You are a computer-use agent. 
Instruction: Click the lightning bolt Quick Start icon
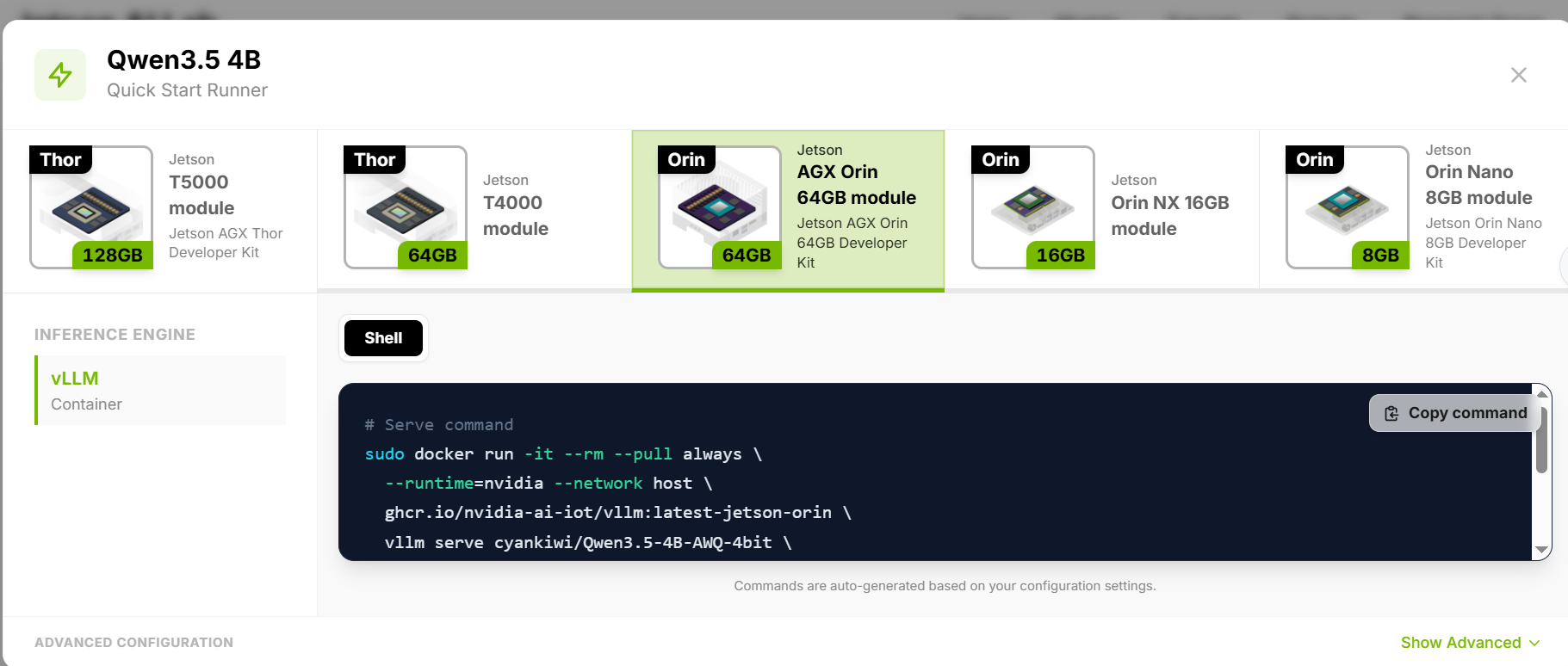60,75
